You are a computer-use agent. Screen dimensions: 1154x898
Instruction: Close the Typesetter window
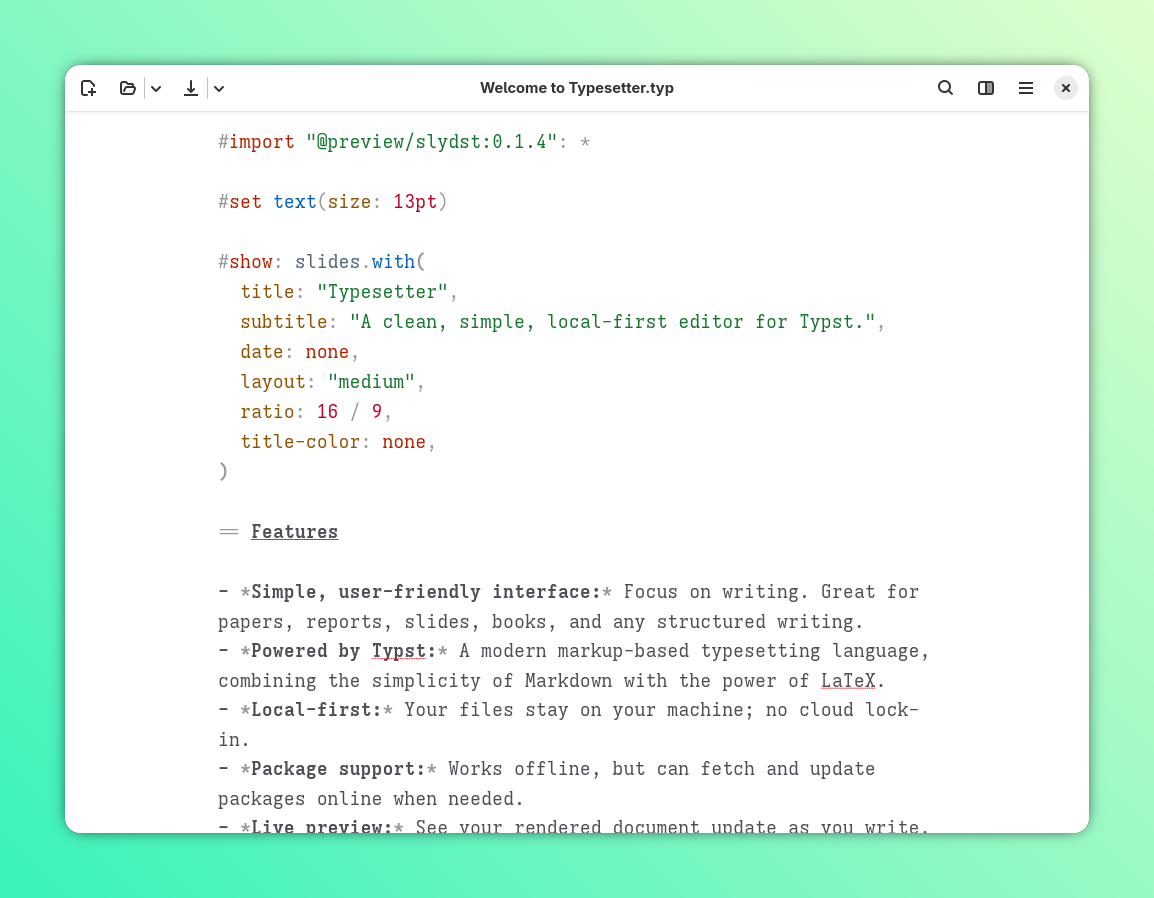(x=1066, y=88)
